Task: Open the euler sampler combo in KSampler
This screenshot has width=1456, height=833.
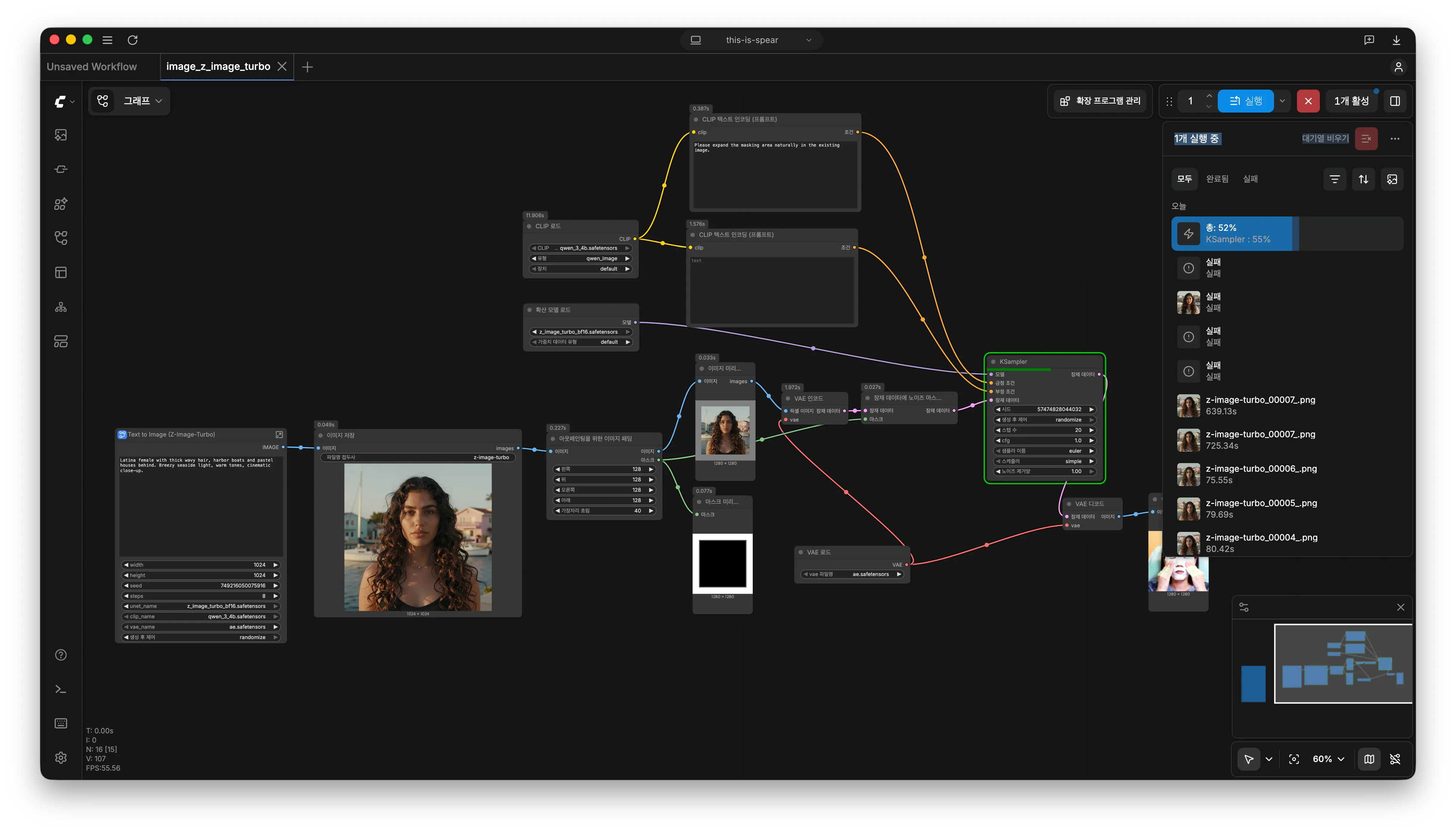Action: click(x=1045, y=451)
